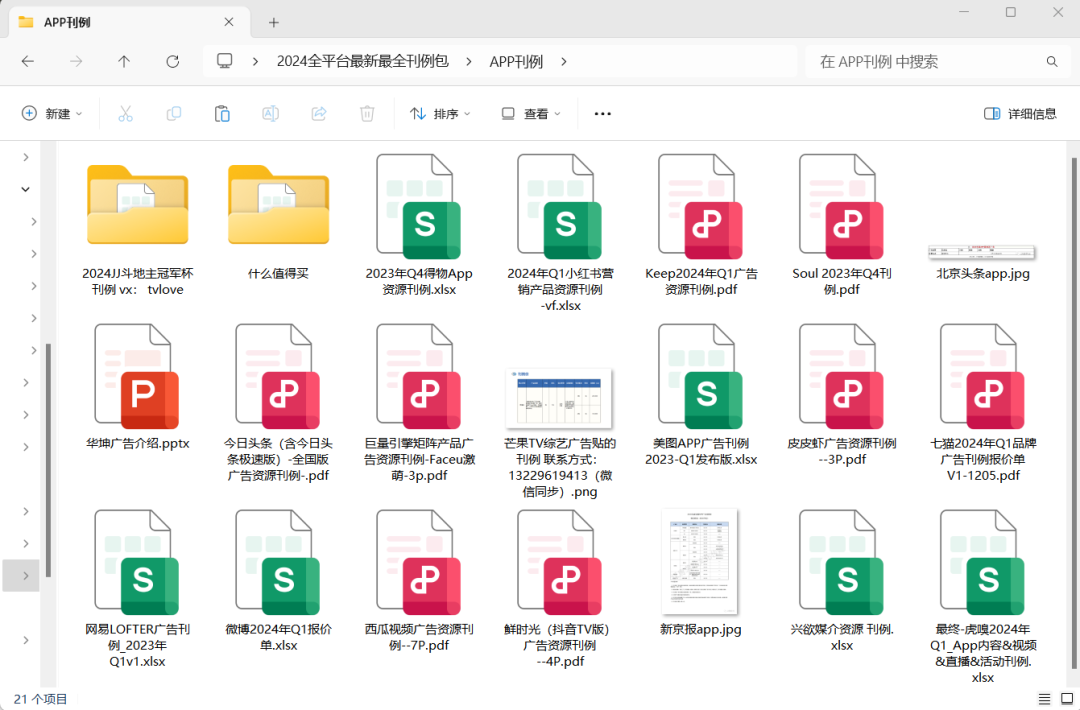Expand chevron between 2024全平台最新最全刊例包 and APP刊例
Image resolution: width=1080 pixels, height=710 pixels.
tap(469, 61)
